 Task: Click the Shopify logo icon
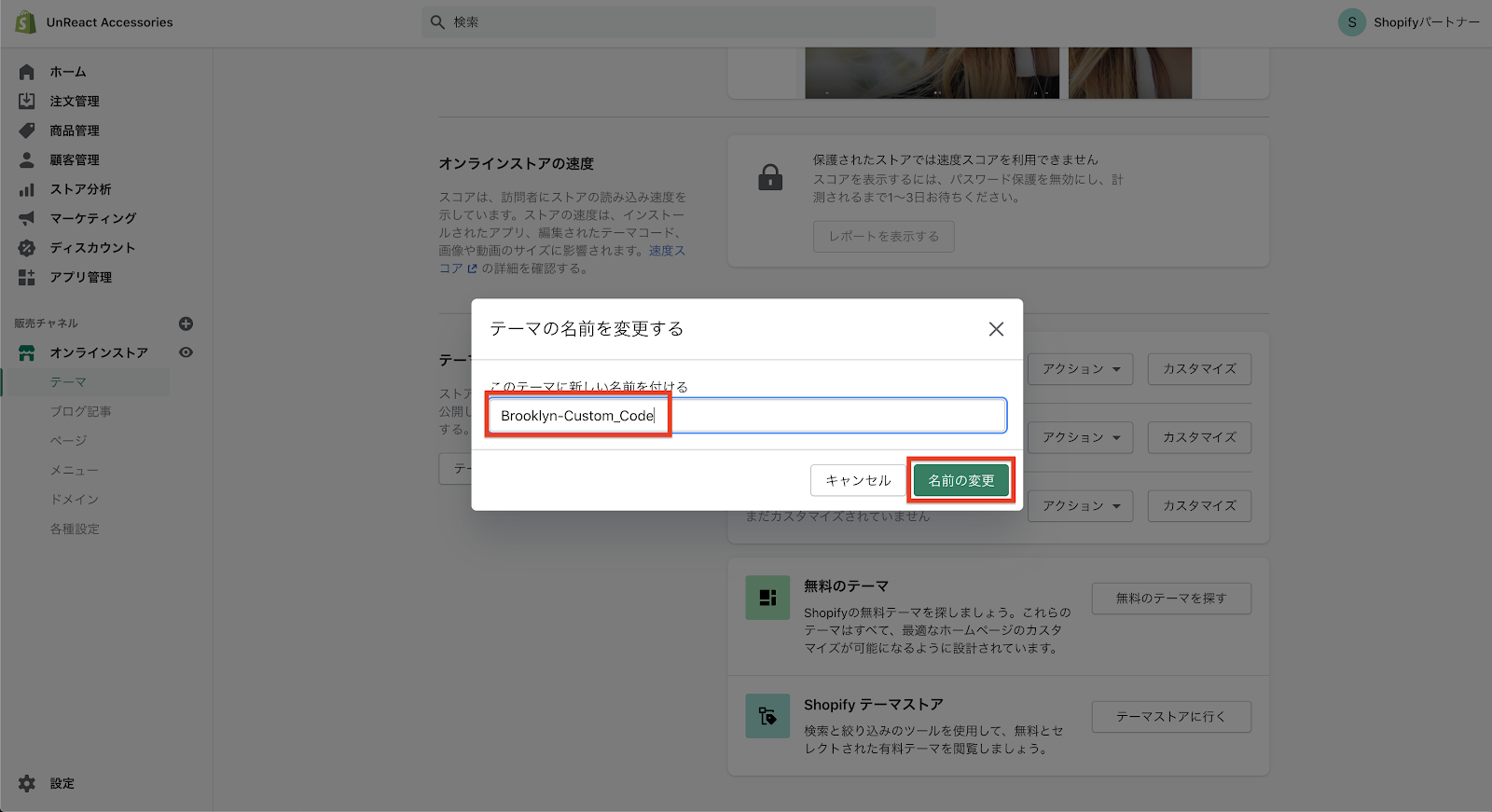25,22
